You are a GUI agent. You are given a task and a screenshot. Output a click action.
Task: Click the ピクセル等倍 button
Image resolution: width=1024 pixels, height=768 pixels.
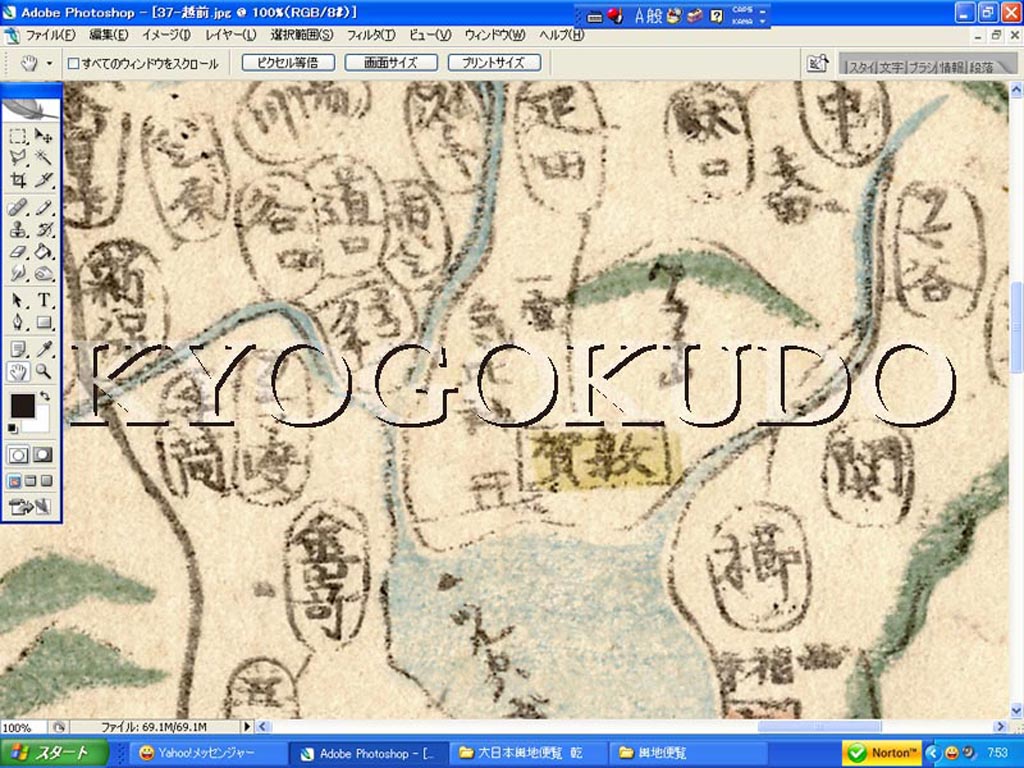point(288,63)
